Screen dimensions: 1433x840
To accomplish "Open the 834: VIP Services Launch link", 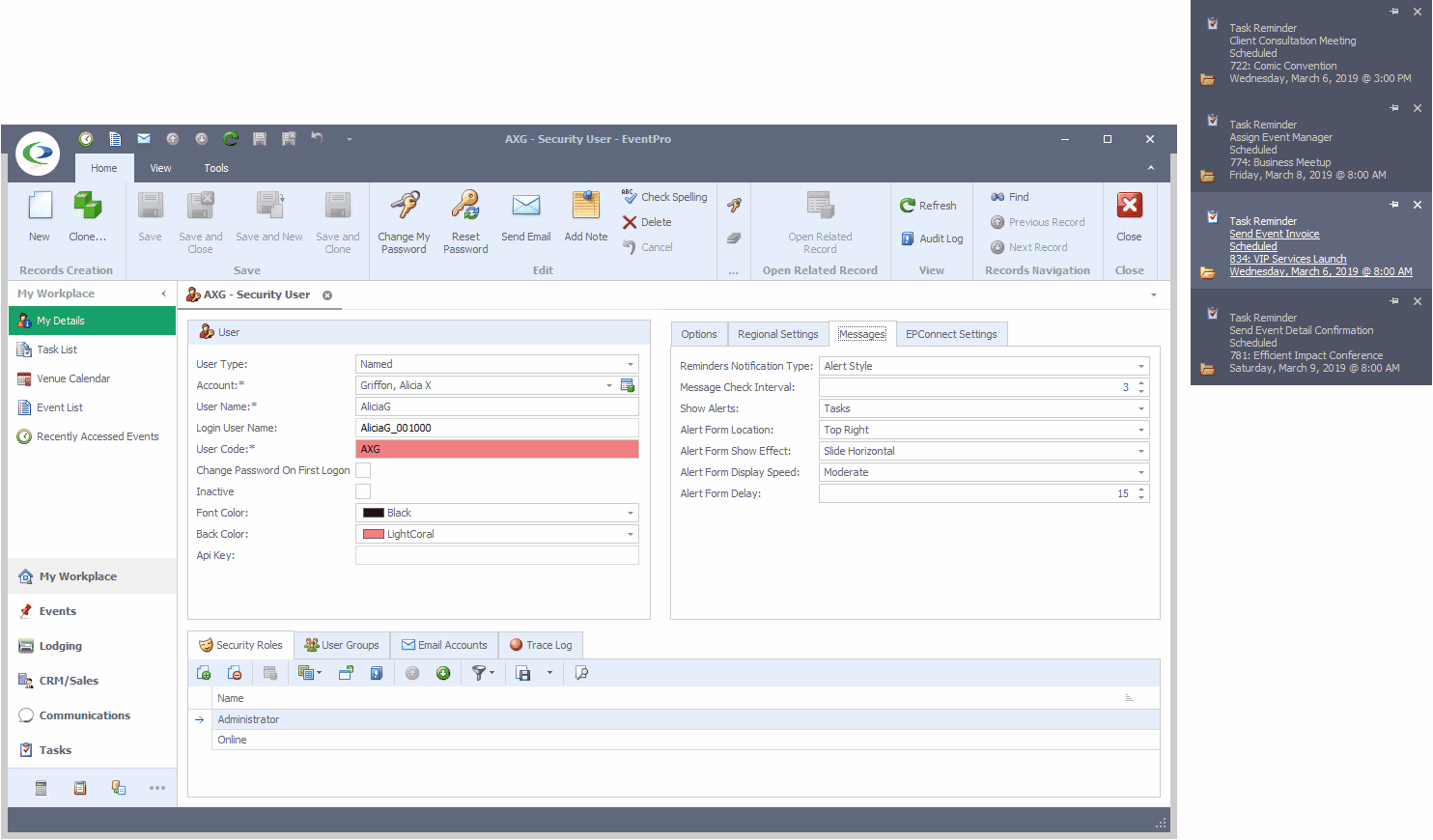I will 1287,259.
